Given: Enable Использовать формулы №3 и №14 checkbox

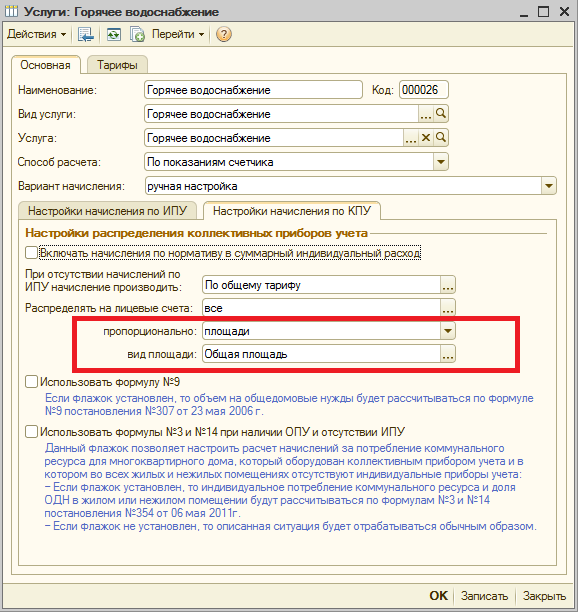Looking at the screenshot, I should (x=31, y=432).
